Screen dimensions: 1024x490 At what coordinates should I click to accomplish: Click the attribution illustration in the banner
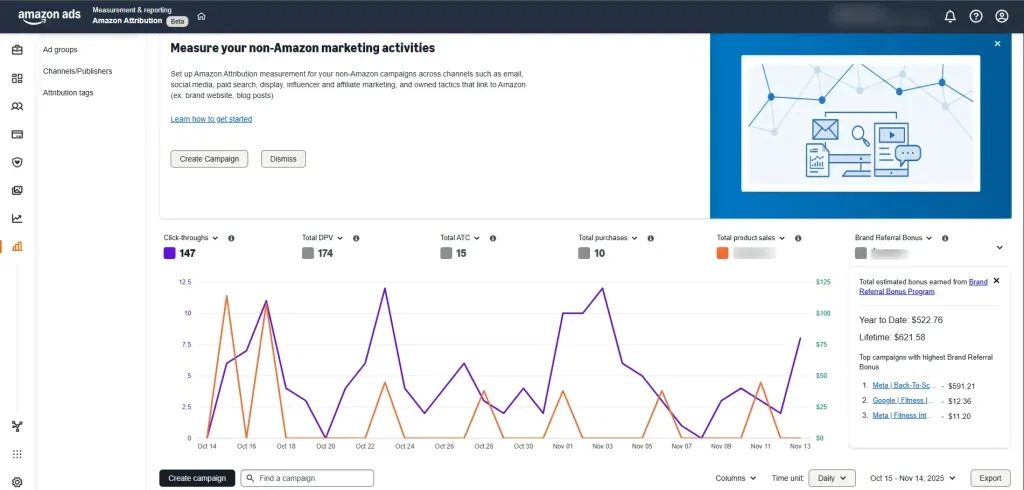[x=860, y=123]
